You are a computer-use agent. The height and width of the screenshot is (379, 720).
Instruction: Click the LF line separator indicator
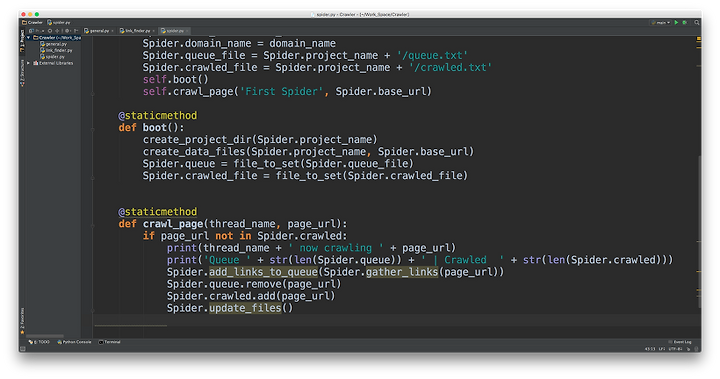point(662,349)
